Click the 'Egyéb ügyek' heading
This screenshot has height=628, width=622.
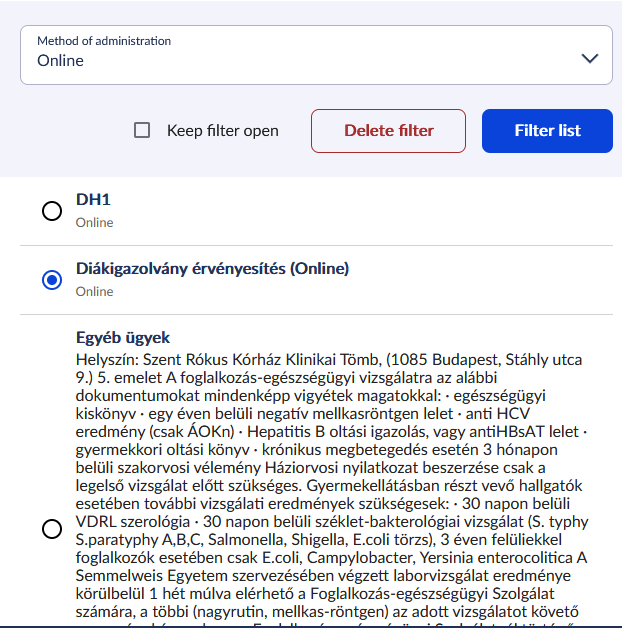[x=123, y=337]
